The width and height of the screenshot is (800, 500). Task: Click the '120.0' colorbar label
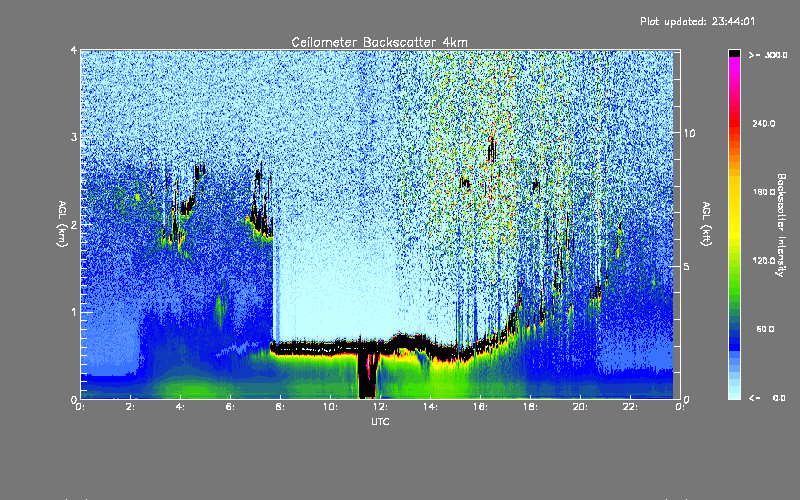click(764, 261)
